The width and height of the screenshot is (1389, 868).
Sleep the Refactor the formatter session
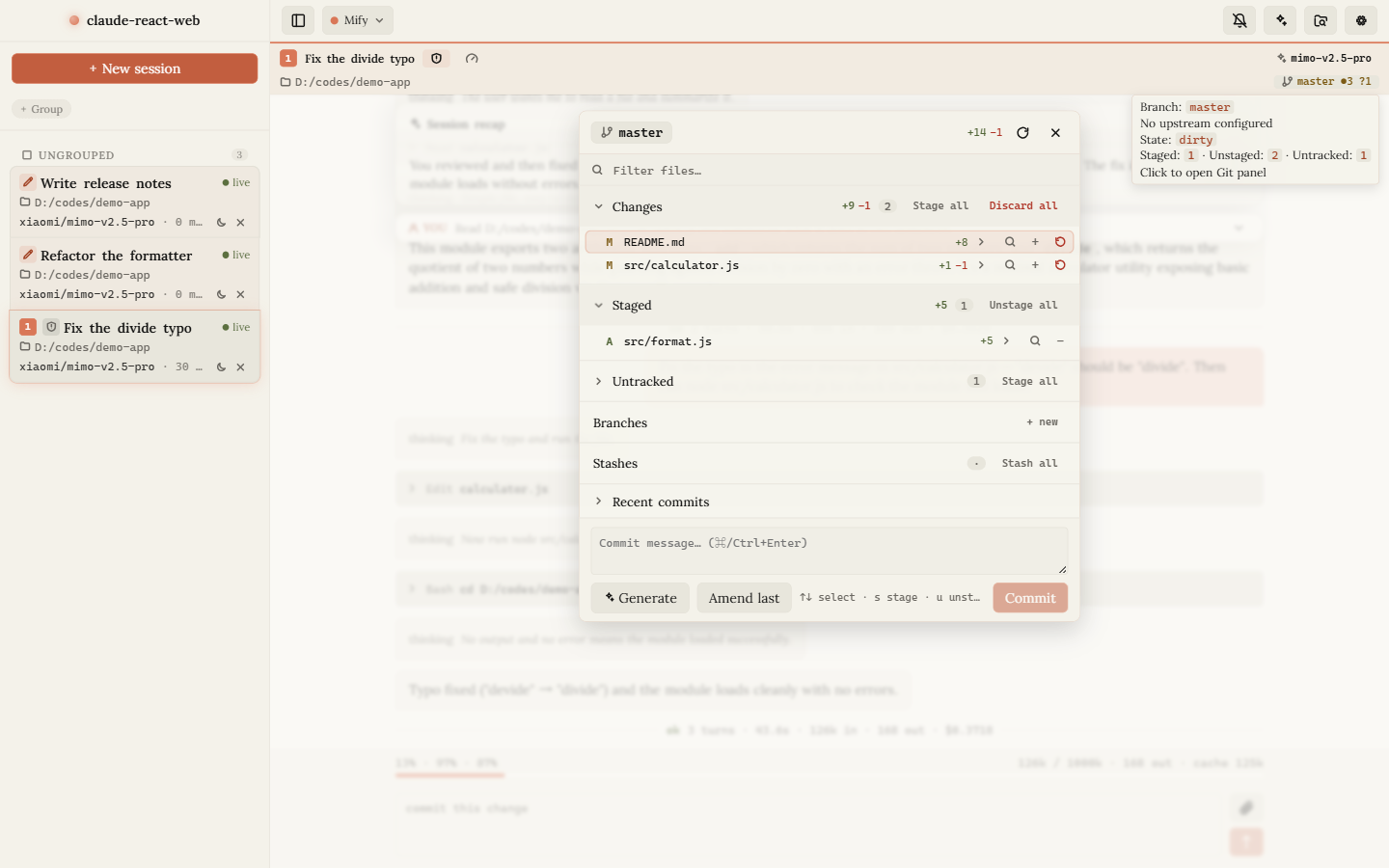pos(221,295)
